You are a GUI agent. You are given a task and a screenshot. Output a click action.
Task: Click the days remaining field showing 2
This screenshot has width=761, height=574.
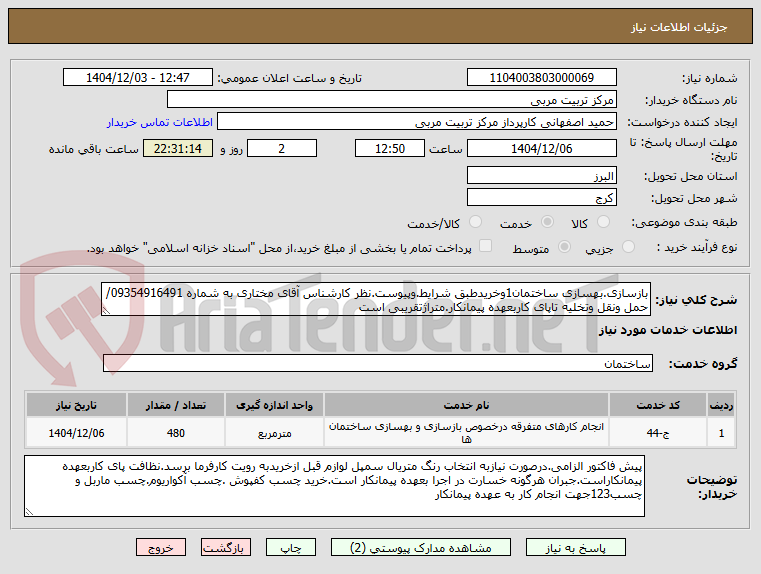click(282, 148)
